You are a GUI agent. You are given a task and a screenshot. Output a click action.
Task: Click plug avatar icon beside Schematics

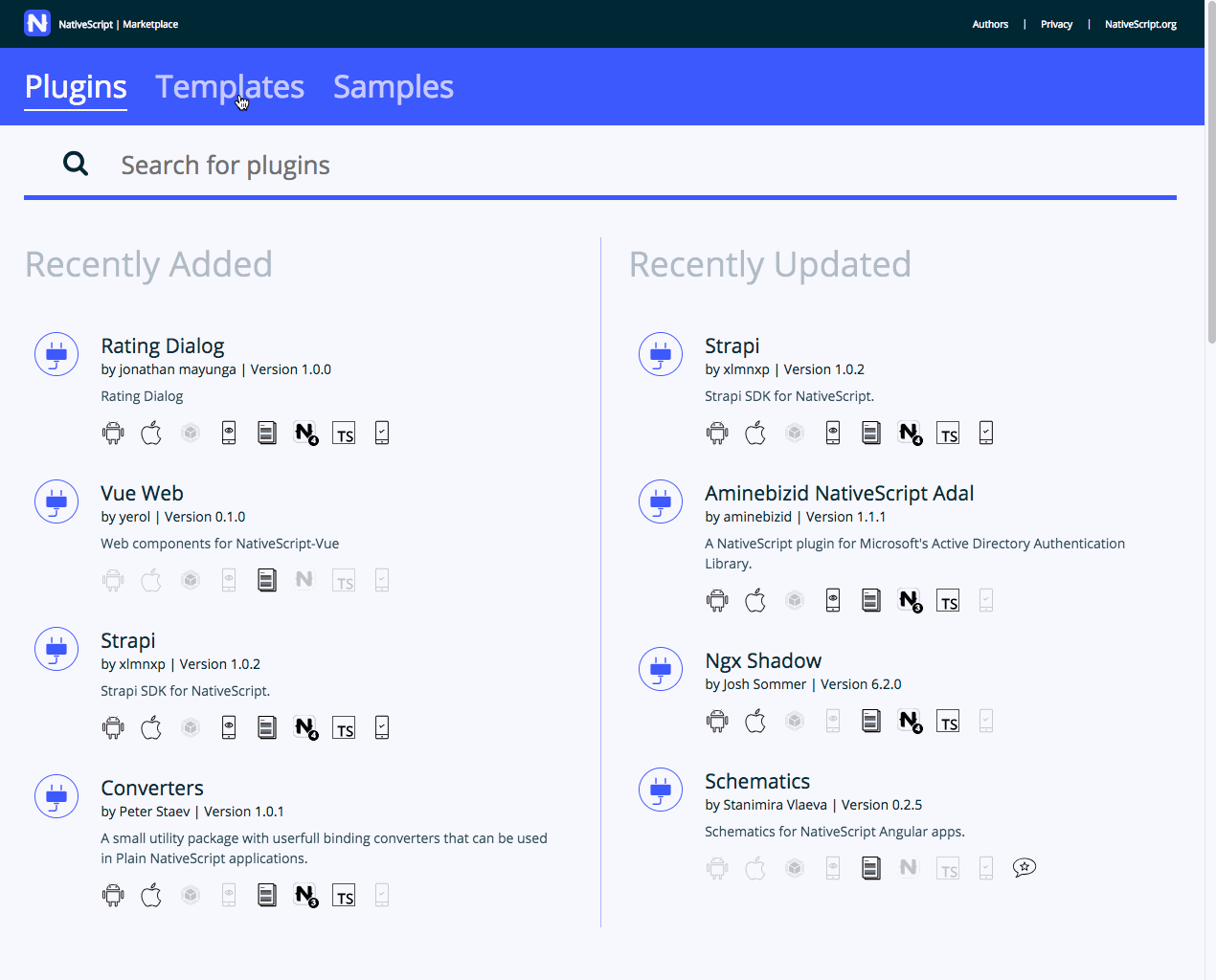(x=661, y=790)
